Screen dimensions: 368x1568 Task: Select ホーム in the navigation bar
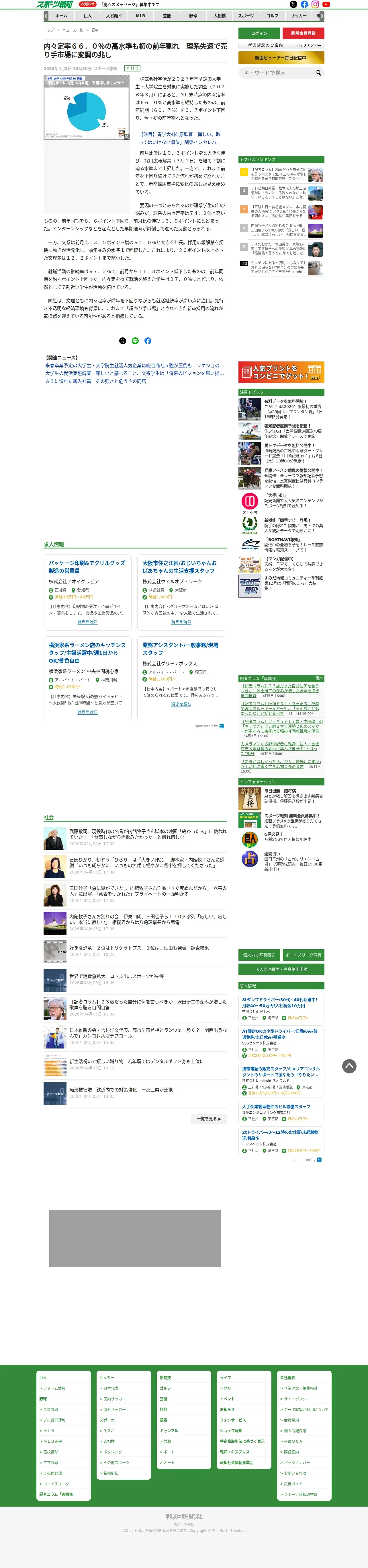(61, 16)
